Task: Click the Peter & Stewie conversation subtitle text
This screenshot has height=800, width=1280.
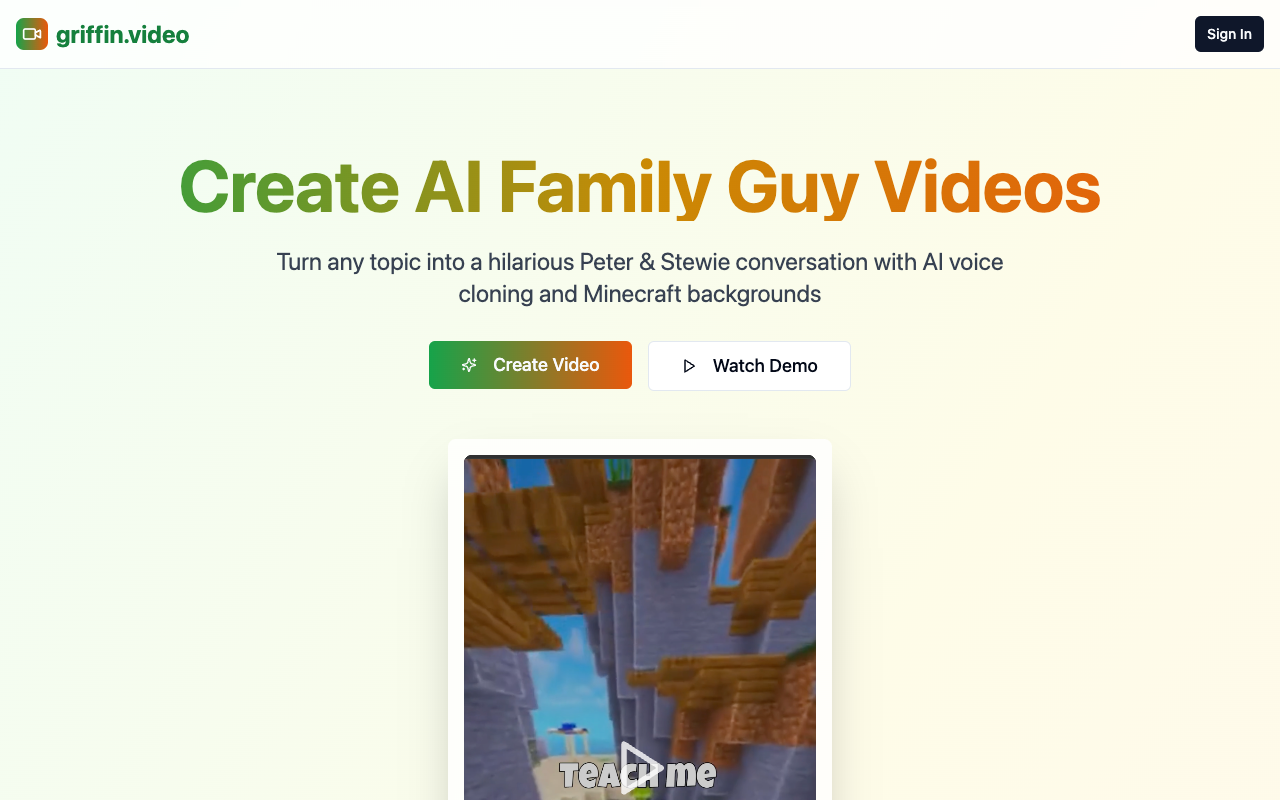Action: (x=640, y=278)
